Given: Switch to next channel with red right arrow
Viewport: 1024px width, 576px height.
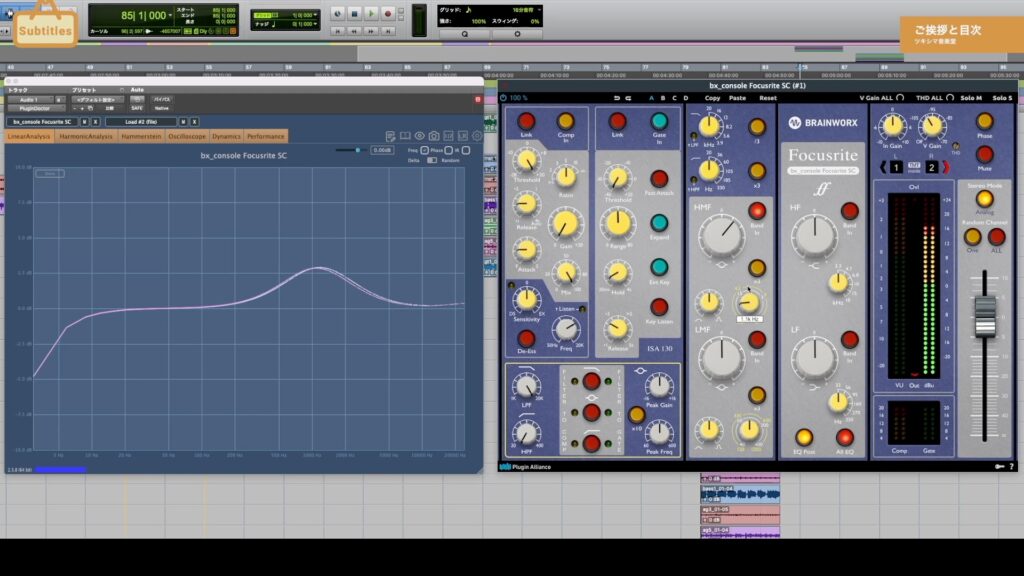Looking at the screenshot, I should 946,167.
